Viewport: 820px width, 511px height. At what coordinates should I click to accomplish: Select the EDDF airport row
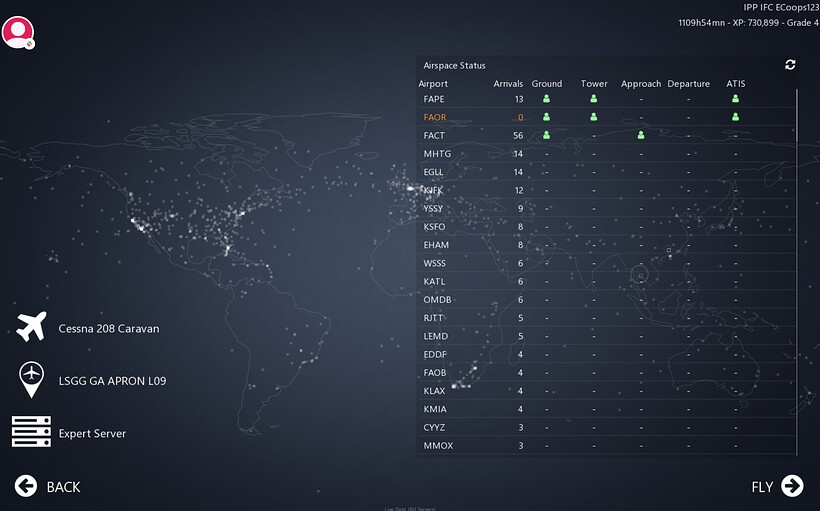[607, 354]
